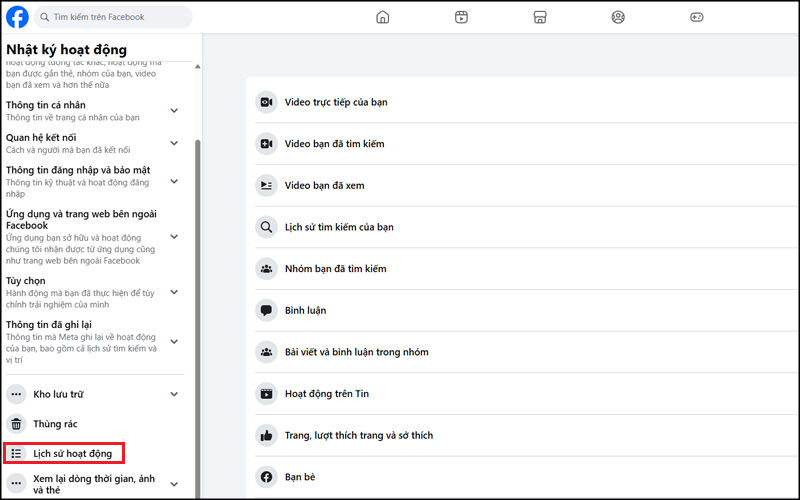Expand the Kho lưu trữ section

coord(174,395)
